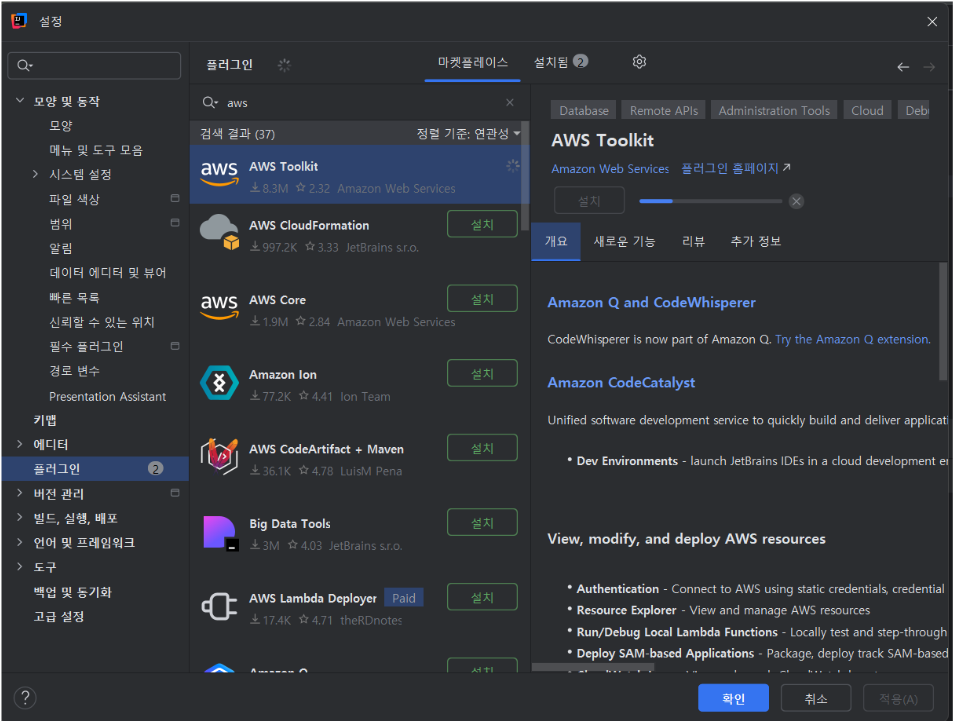This screenshot has height=722, width=954.
Task: Click the settings search magnifier icon
Action: click(x=24, y=65)
